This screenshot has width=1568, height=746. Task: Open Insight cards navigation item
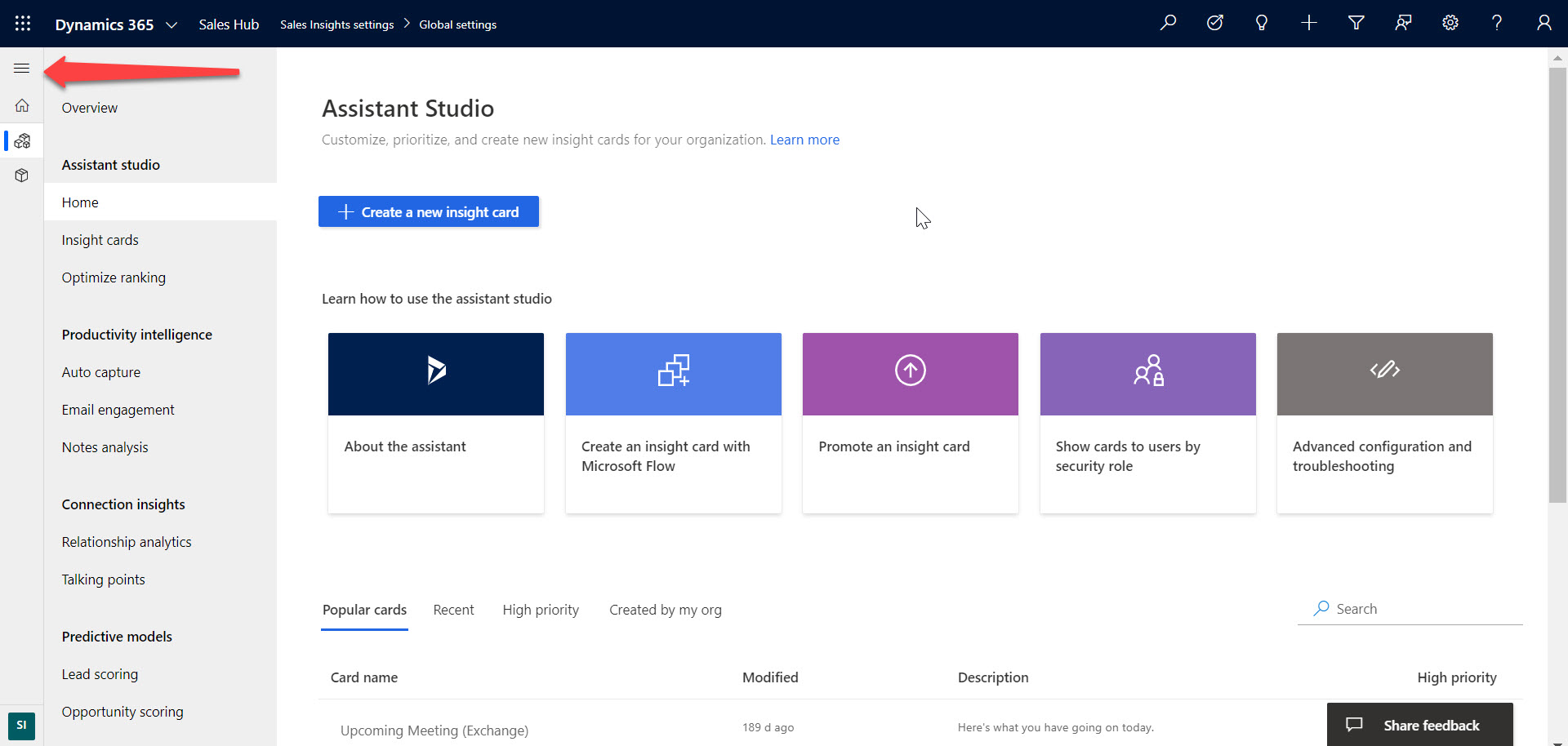pyautogui.click(x=100, y=240)
